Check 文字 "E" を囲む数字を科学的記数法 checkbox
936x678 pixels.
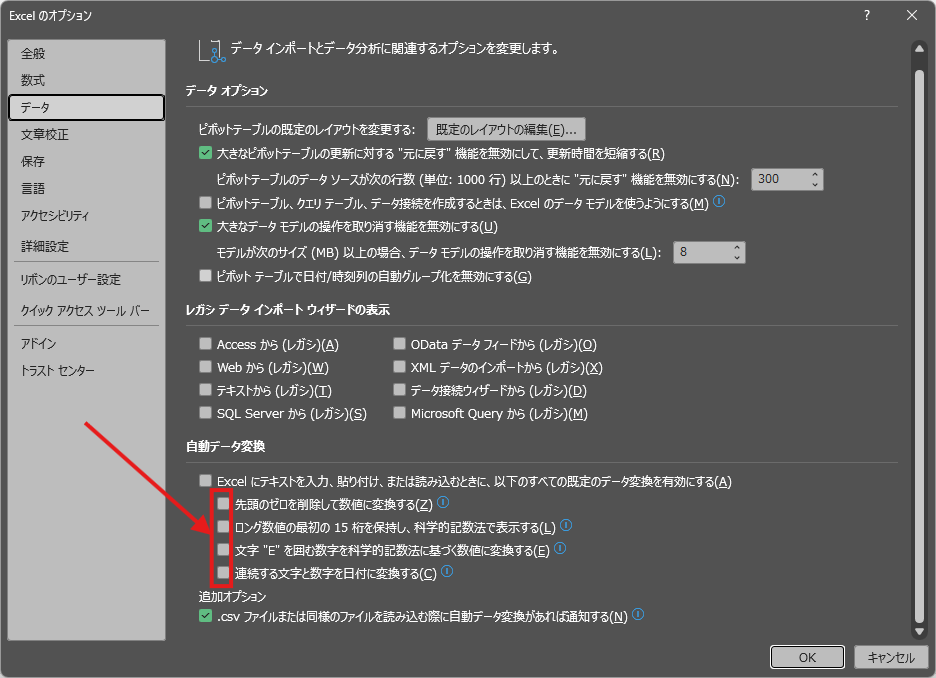[223, 550]
